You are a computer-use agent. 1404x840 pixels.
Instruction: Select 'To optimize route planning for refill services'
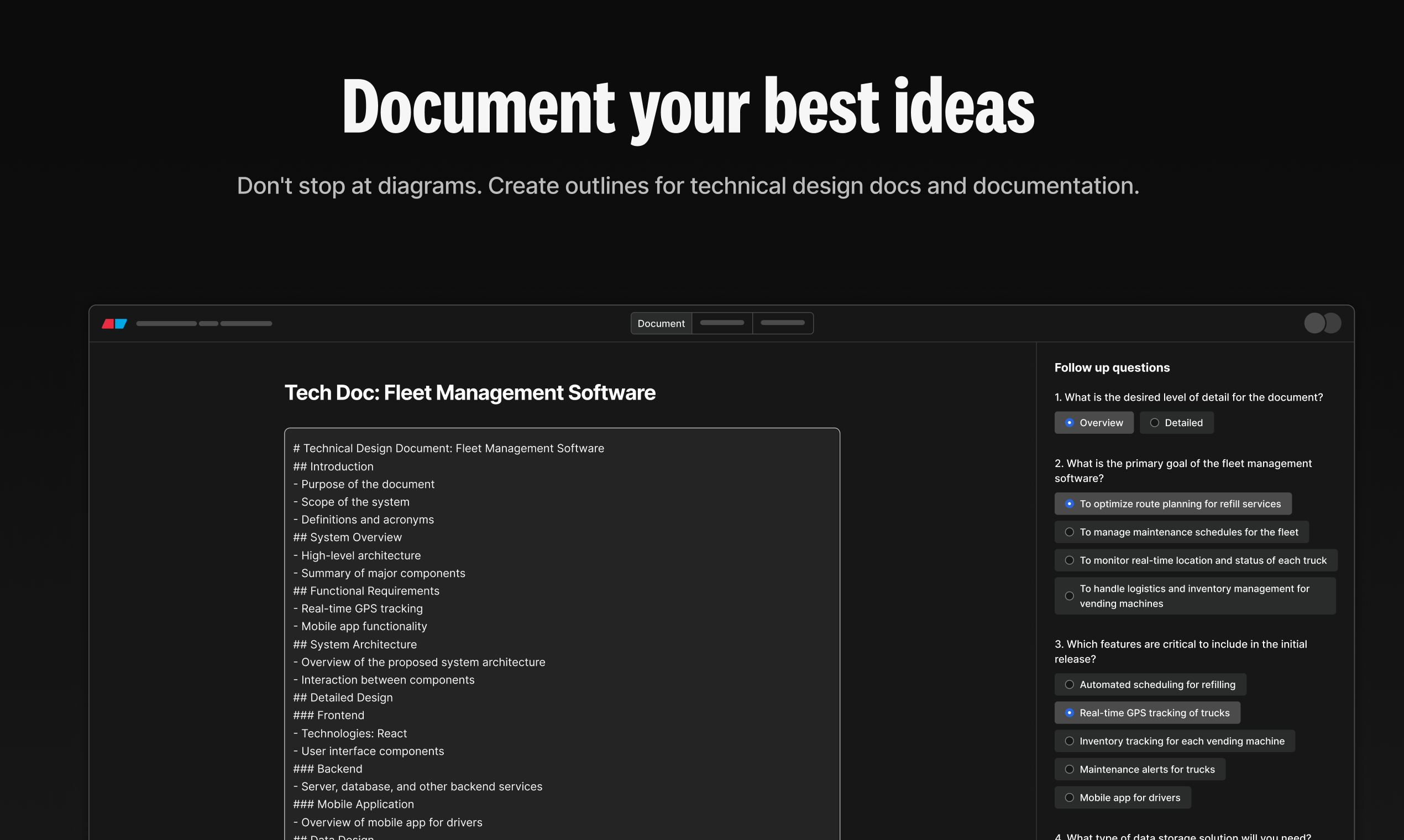tap(1172, 504)
